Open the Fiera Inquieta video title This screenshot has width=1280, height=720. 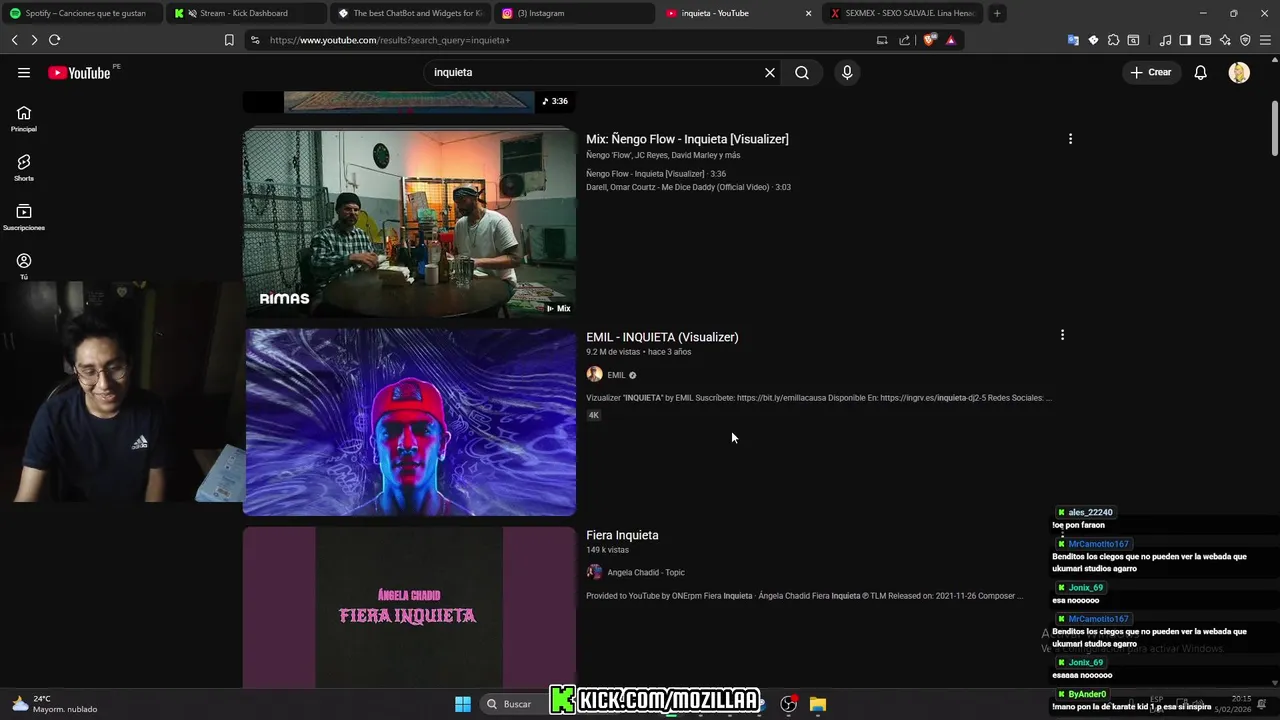click(622, 535)
